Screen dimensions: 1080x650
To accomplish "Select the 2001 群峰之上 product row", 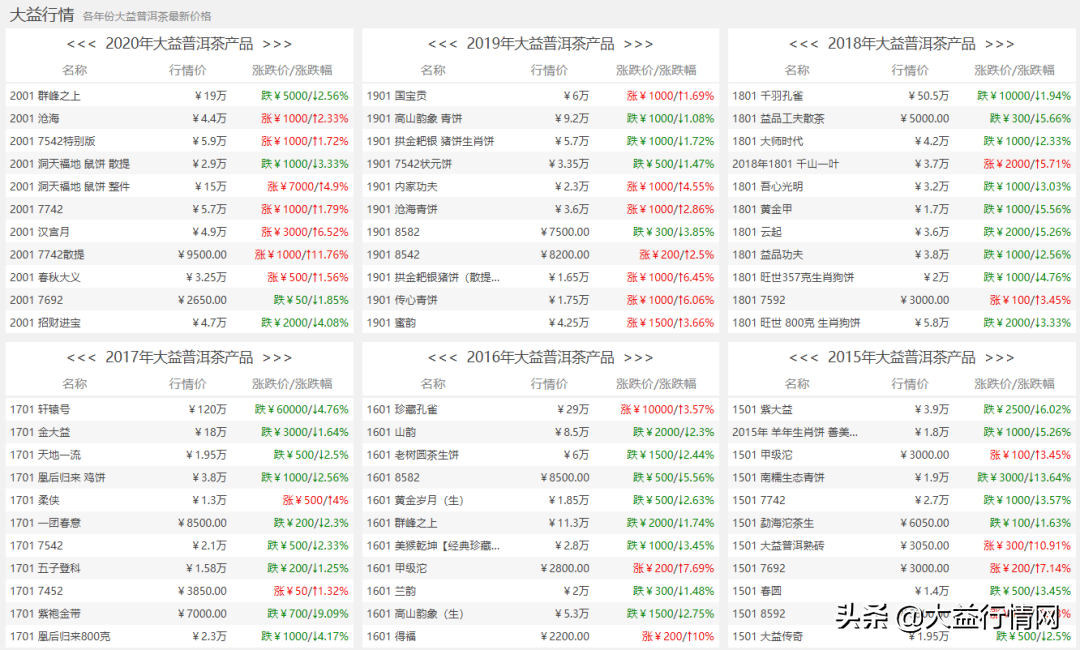I will tap(179, 96).
